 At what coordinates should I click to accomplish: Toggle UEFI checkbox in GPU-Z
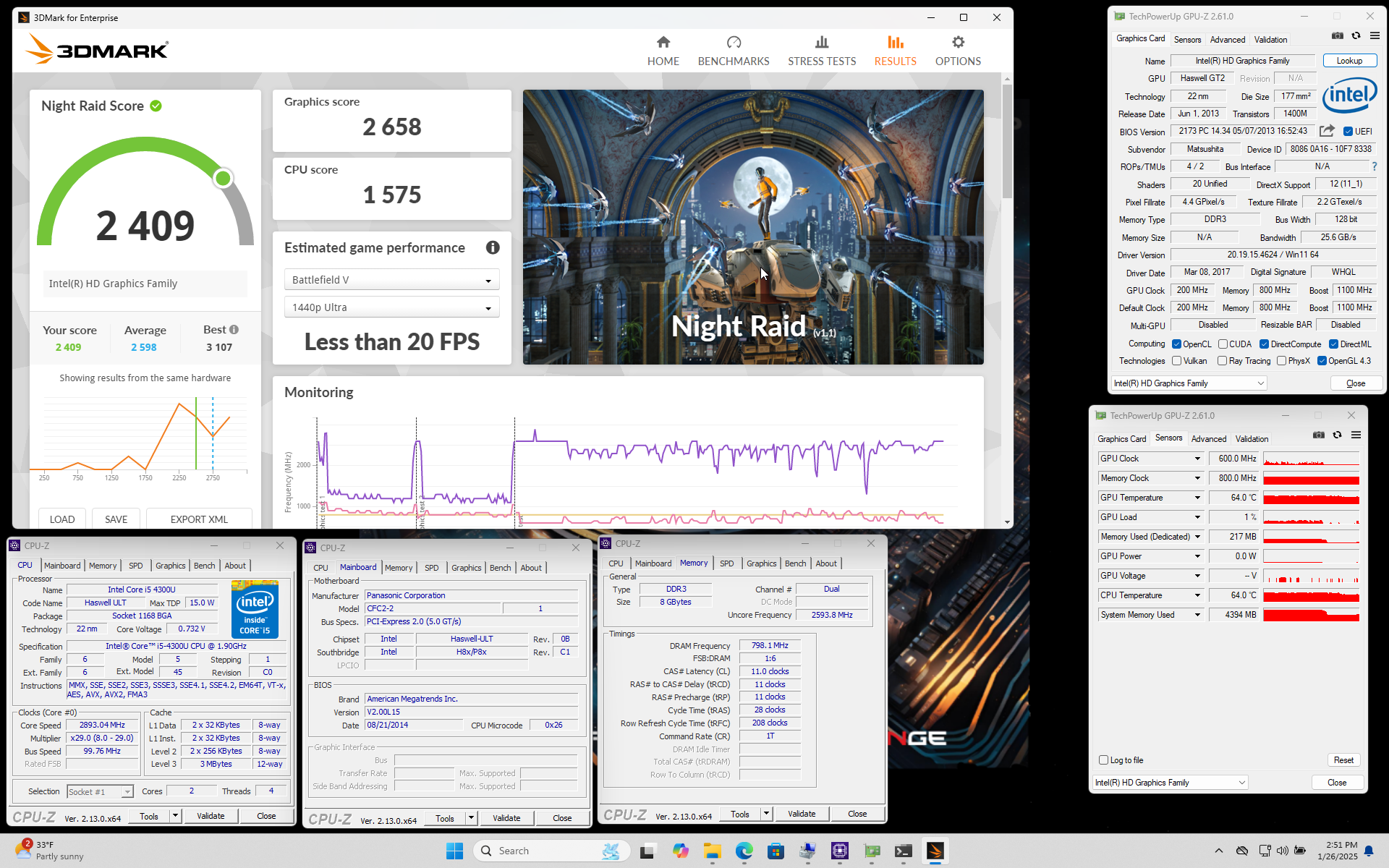[1348, 132]
